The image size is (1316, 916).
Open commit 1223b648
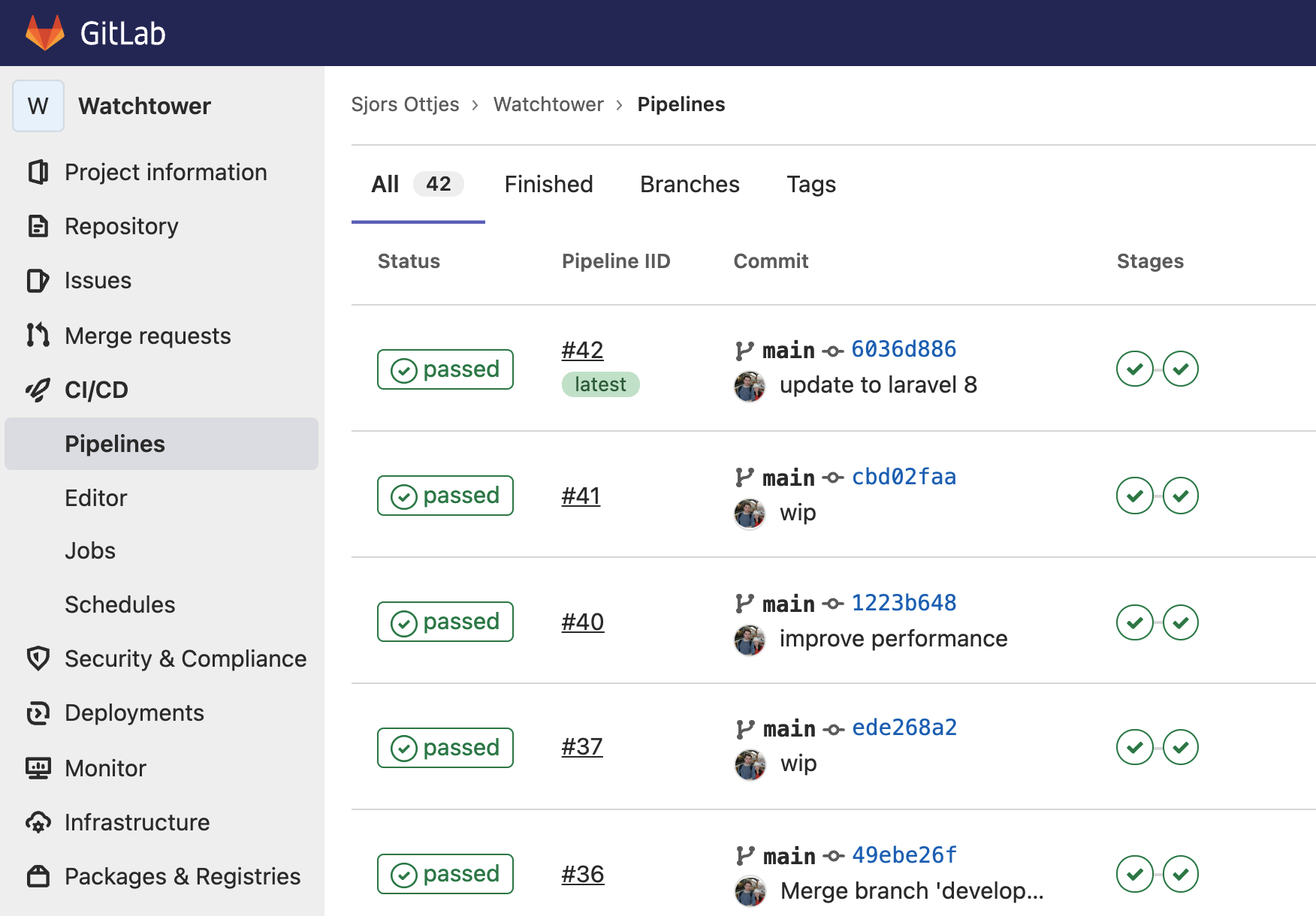coord(904,603)
